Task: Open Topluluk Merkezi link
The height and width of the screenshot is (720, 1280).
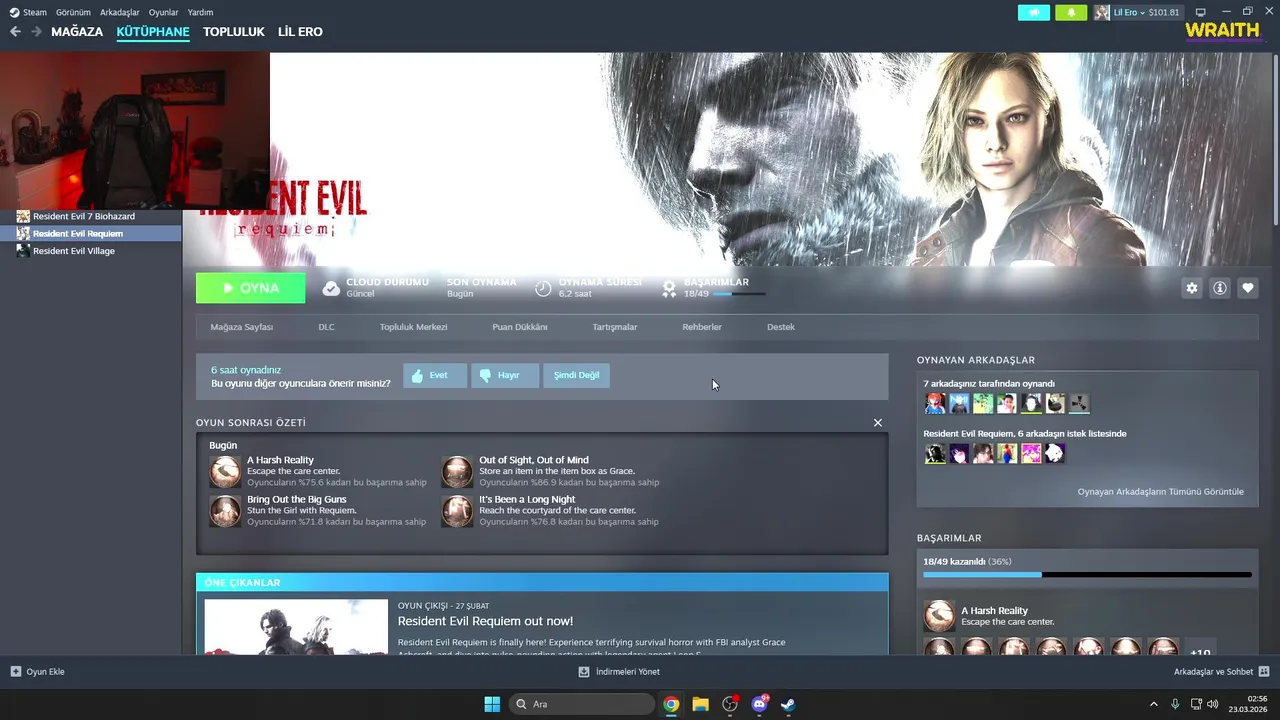Action: tap(413, 327)
